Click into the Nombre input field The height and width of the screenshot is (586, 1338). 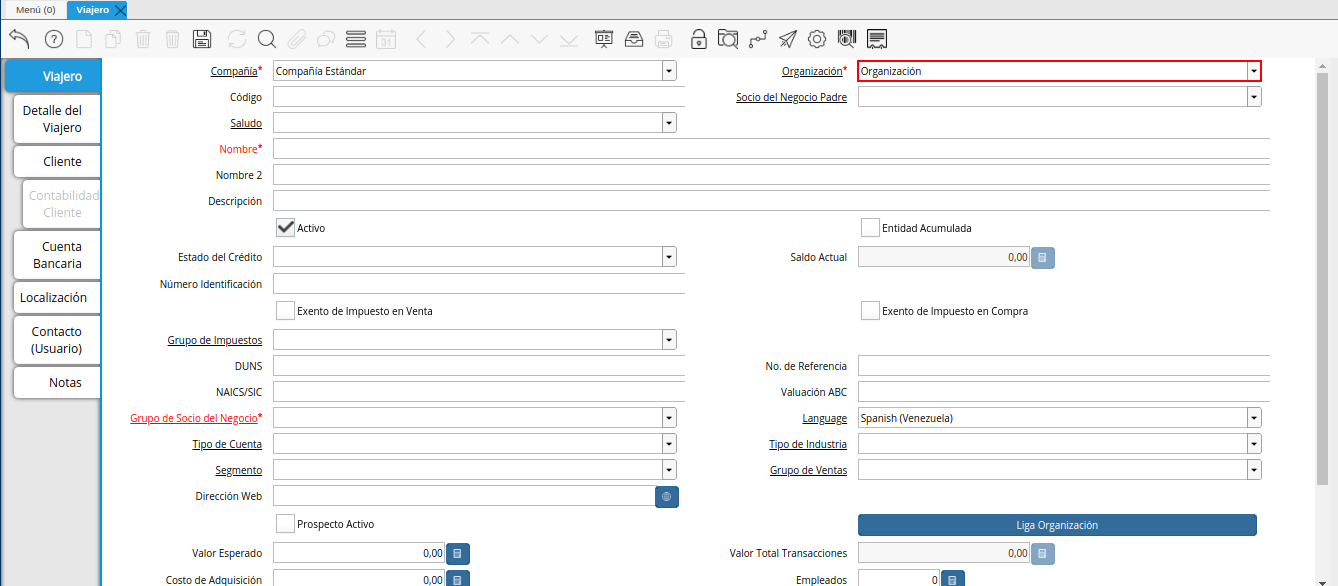[770, 149]
